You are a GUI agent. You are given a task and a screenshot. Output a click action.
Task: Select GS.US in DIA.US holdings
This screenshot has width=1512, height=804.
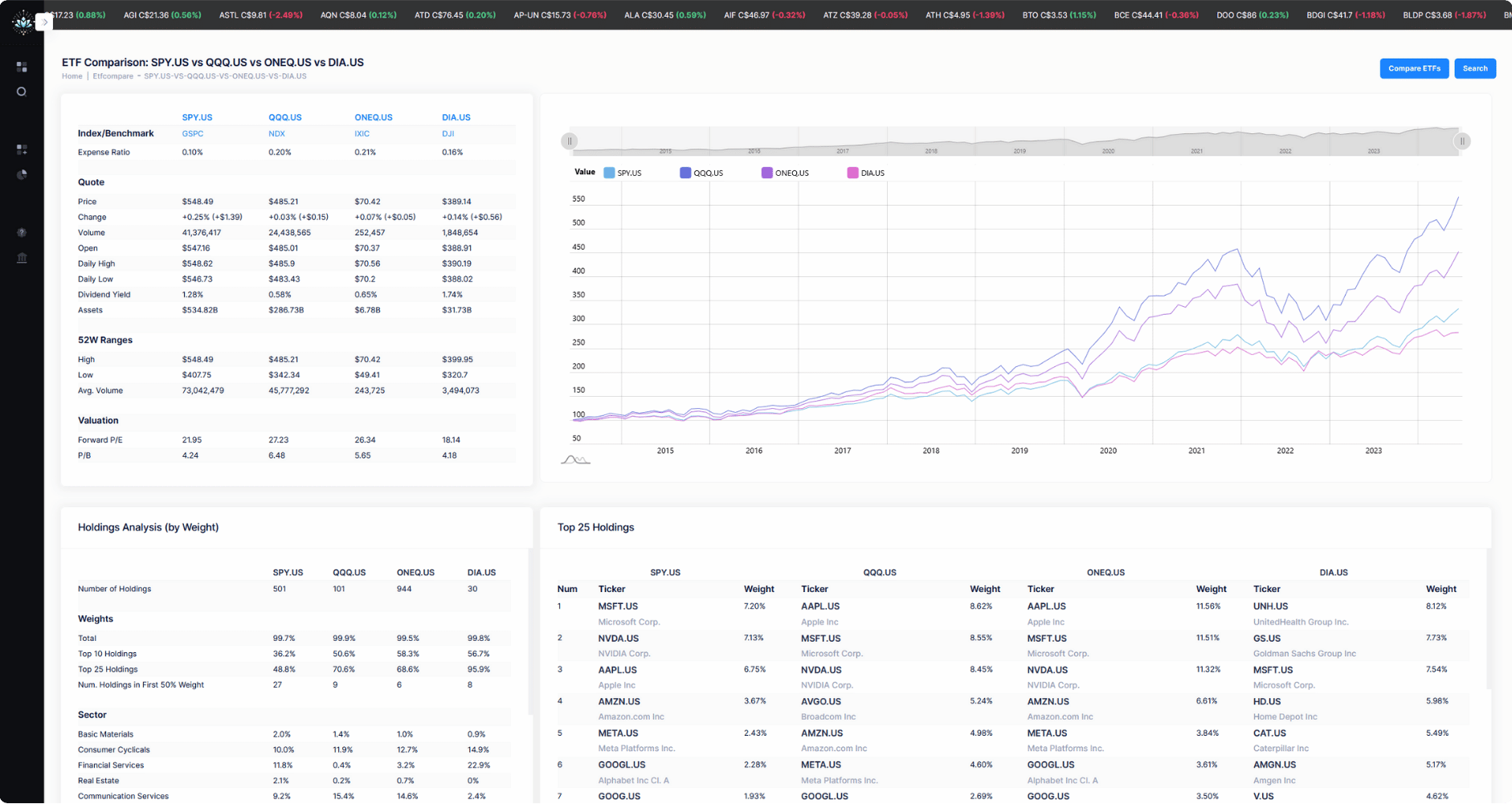(1267, 639)
